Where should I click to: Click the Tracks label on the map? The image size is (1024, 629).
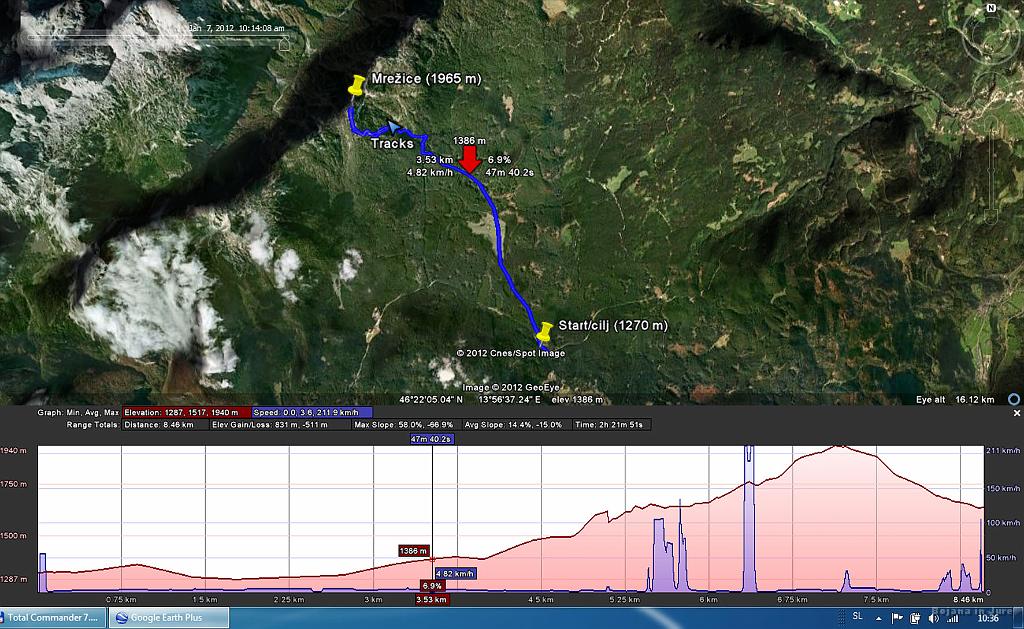coord(392,143)
